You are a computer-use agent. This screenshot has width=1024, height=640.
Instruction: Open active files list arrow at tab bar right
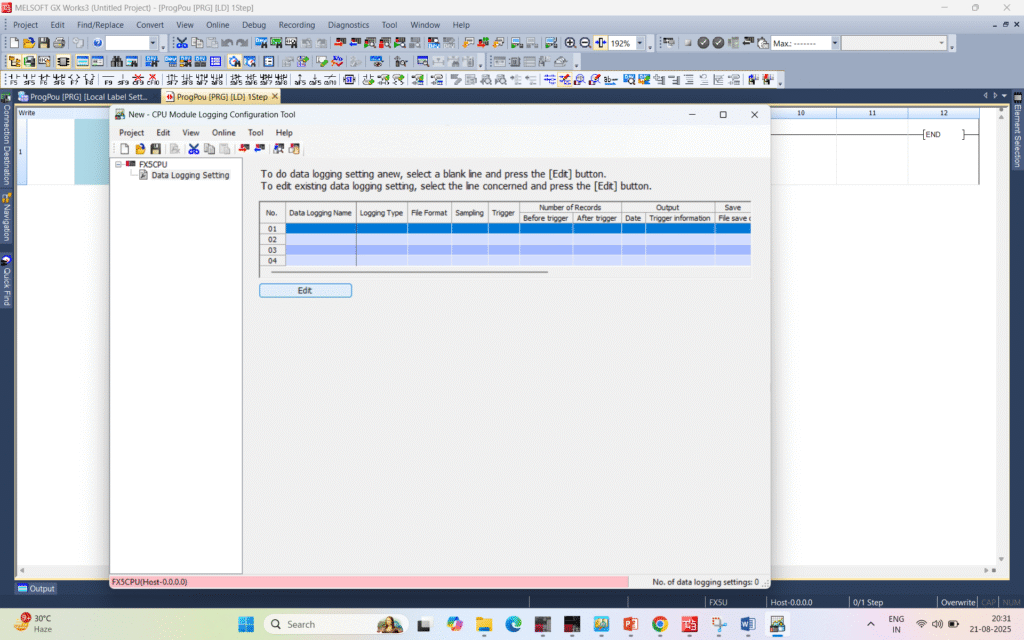tap(1004, 96)
